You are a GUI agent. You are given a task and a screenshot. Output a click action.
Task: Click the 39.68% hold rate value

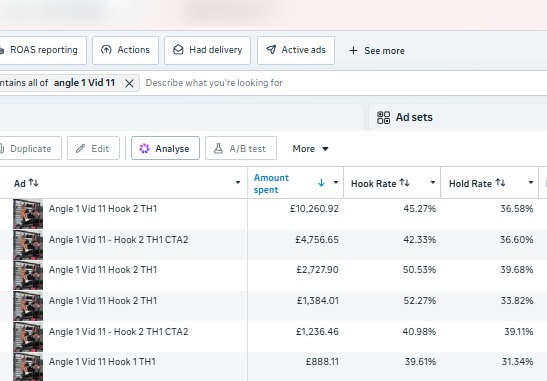(517, 270)
